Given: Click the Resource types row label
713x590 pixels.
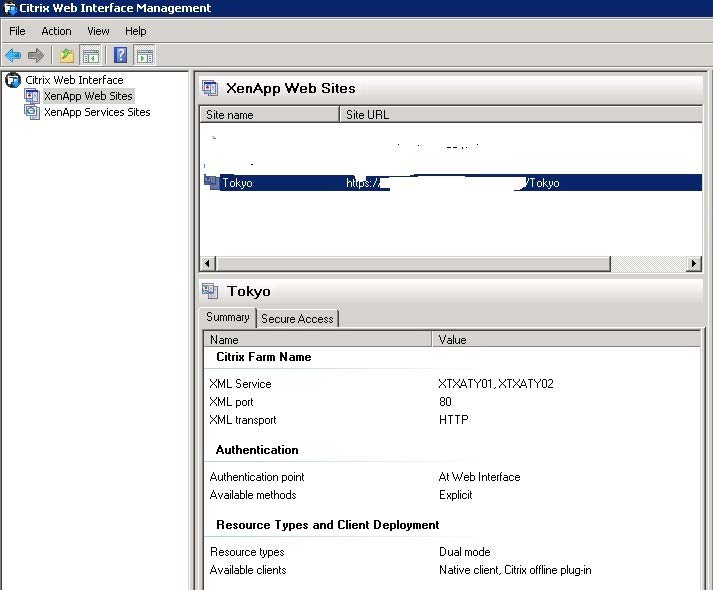Looking at the screenshot, I should click(247, 552).
